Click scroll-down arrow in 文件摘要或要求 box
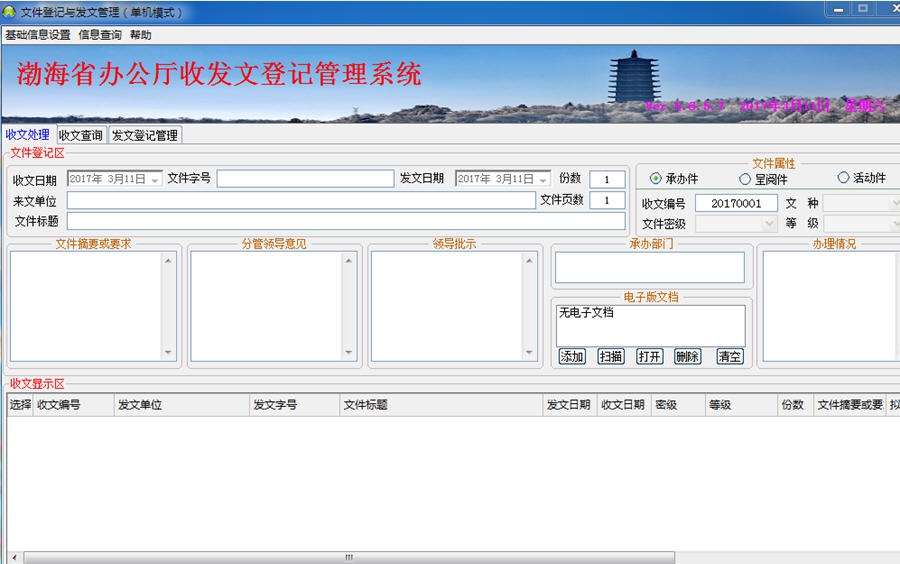Image resolution: width=900 pixels, height=564 pixels. click(168, 352)
